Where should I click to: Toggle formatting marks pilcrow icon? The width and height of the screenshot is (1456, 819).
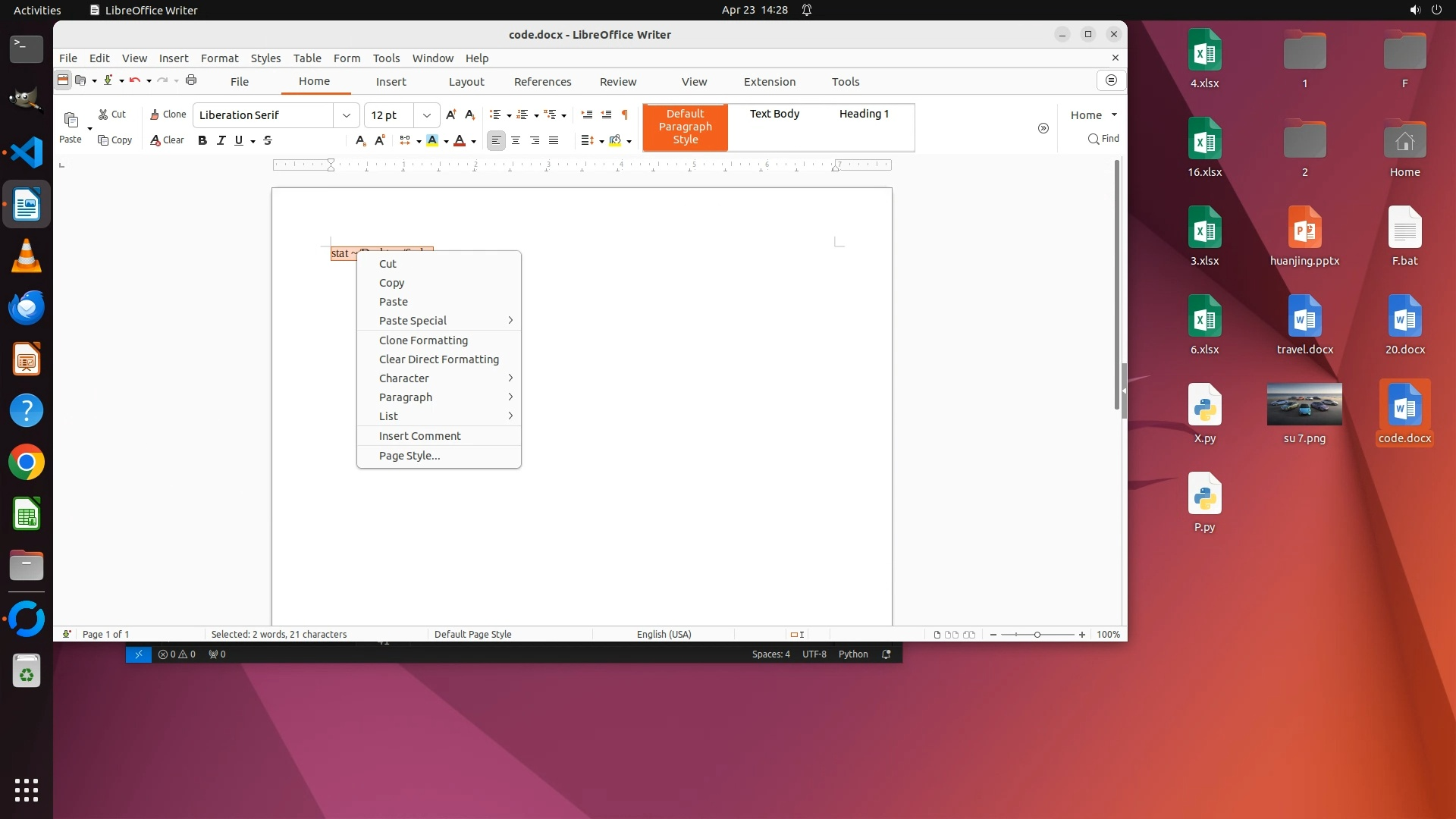pyautogui.click(x=625, y=115)
